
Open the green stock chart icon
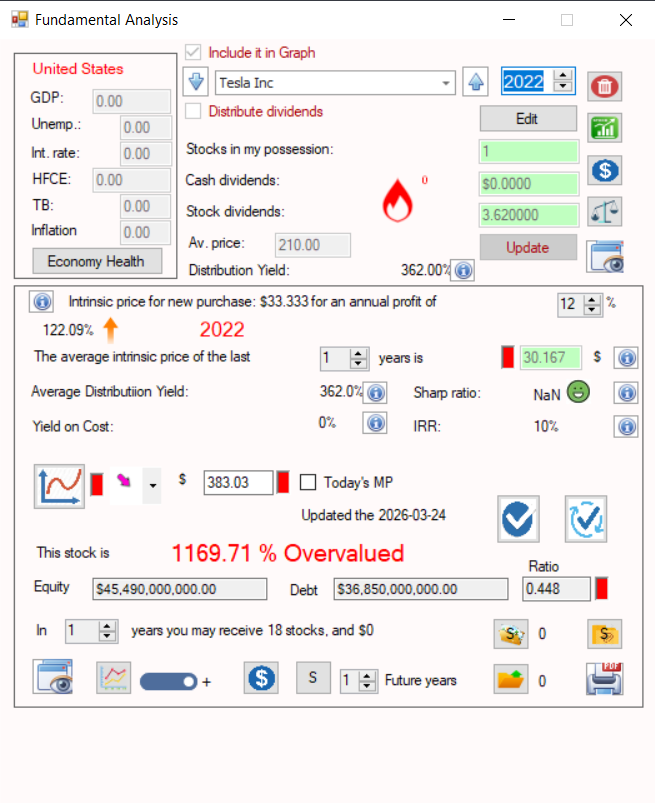[x=604, y=128]
